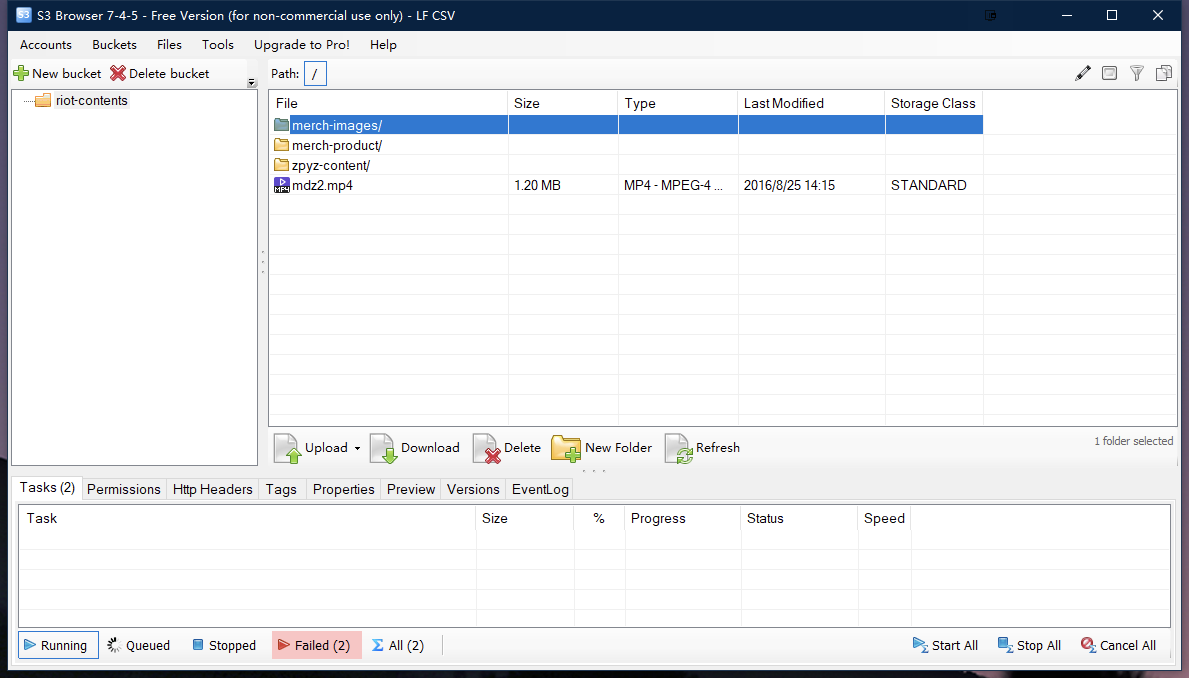Viewport: 1189px width, 678px height.
Task: Open the Buckets menu
Action: pyautogui.click(x=114, y=44)
